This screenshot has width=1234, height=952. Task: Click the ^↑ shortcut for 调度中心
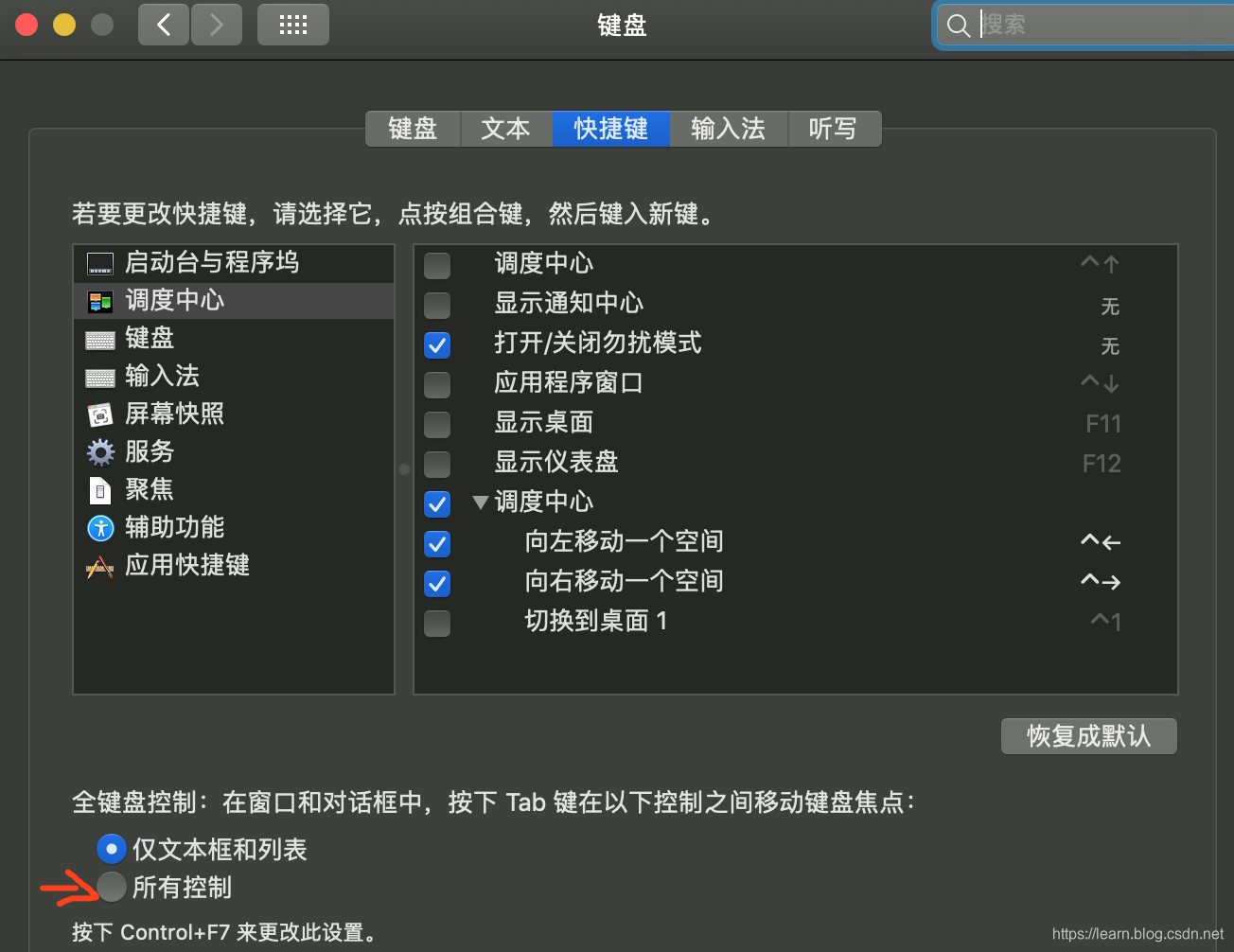pyautogui.click(x=1101, y=263)
